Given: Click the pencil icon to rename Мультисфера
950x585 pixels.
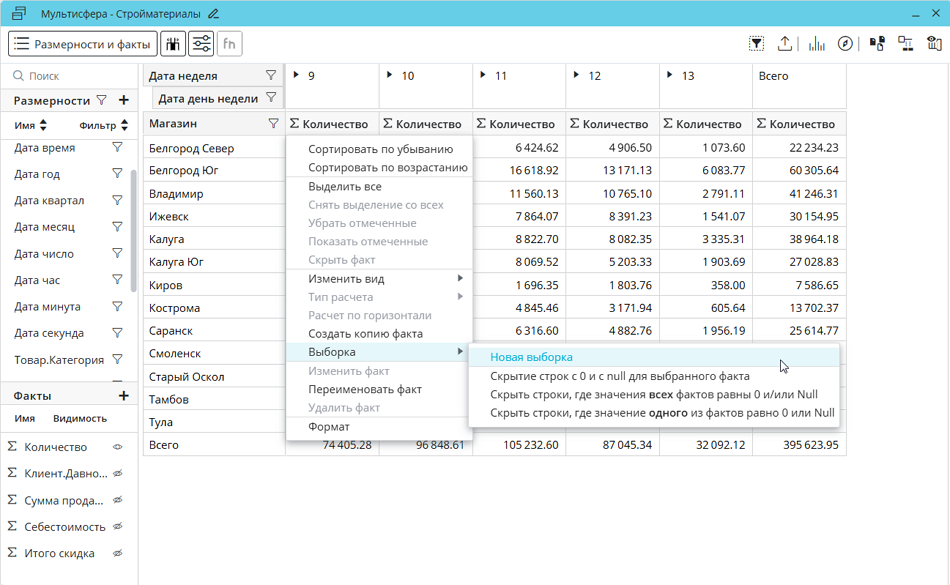Looking at the screenshot, I should coord(213,14).
